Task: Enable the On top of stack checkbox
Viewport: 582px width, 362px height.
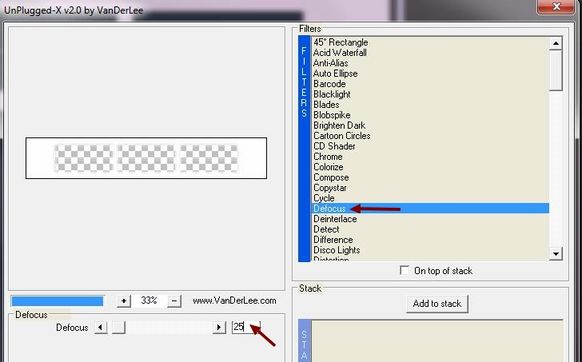Action: pos(404,270)
